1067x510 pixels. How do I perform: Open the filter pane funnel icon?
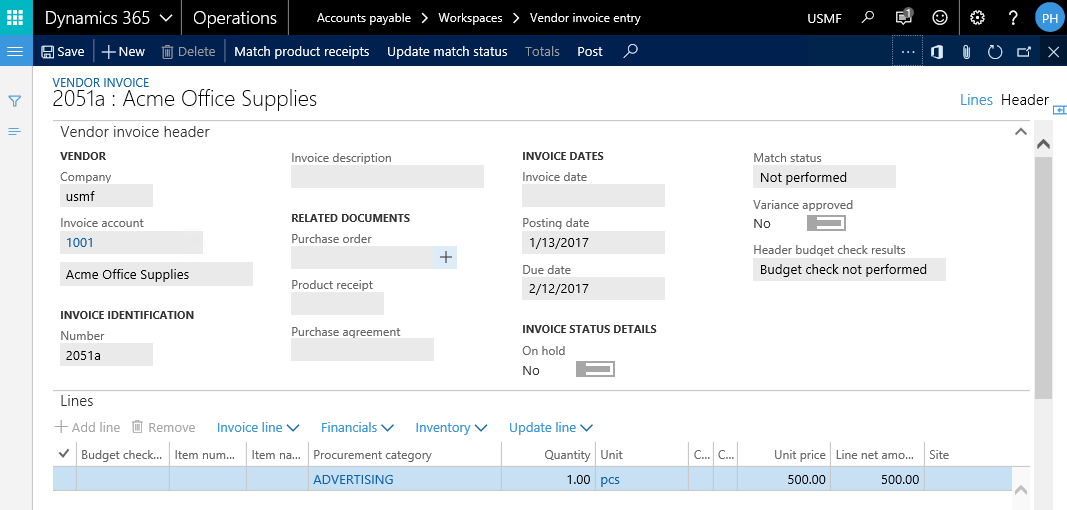(15, 101)
